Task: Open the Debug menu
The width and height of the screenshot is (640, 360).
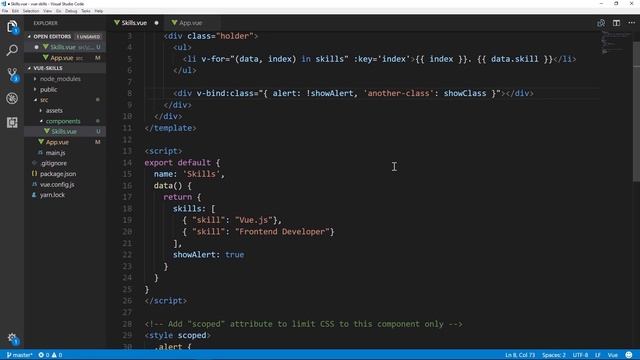Action: point(71,11)
